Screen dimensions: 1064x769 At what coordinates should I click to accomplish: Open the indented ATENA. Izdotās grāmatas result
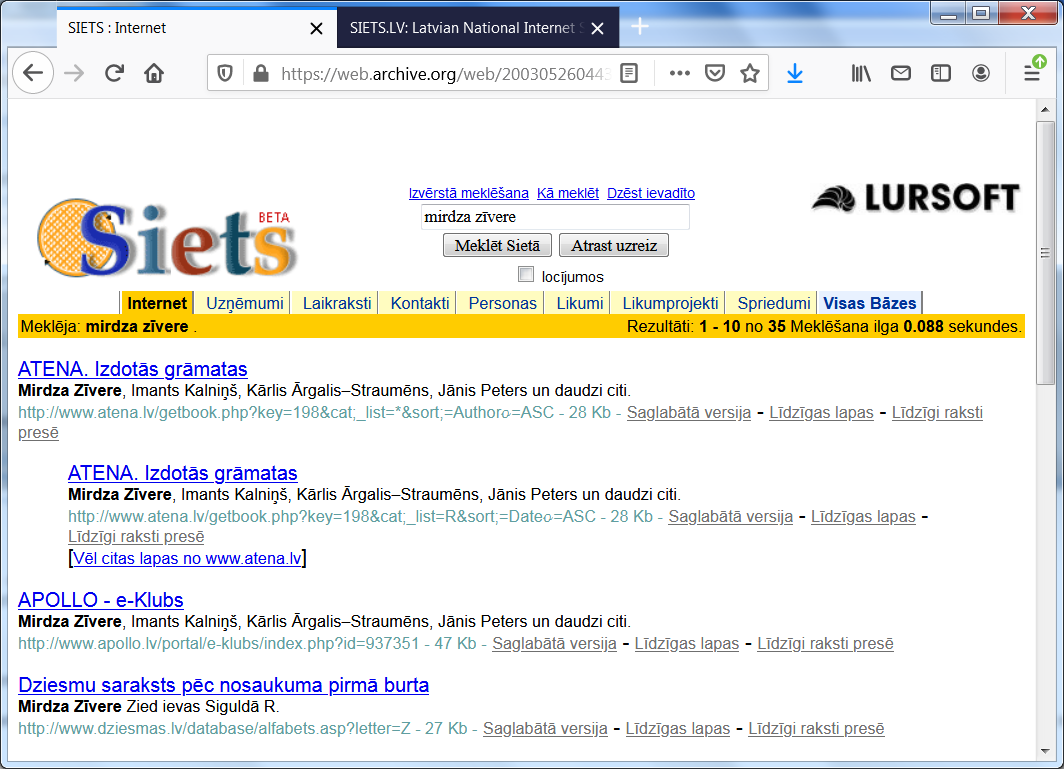[x=183, y=473]
